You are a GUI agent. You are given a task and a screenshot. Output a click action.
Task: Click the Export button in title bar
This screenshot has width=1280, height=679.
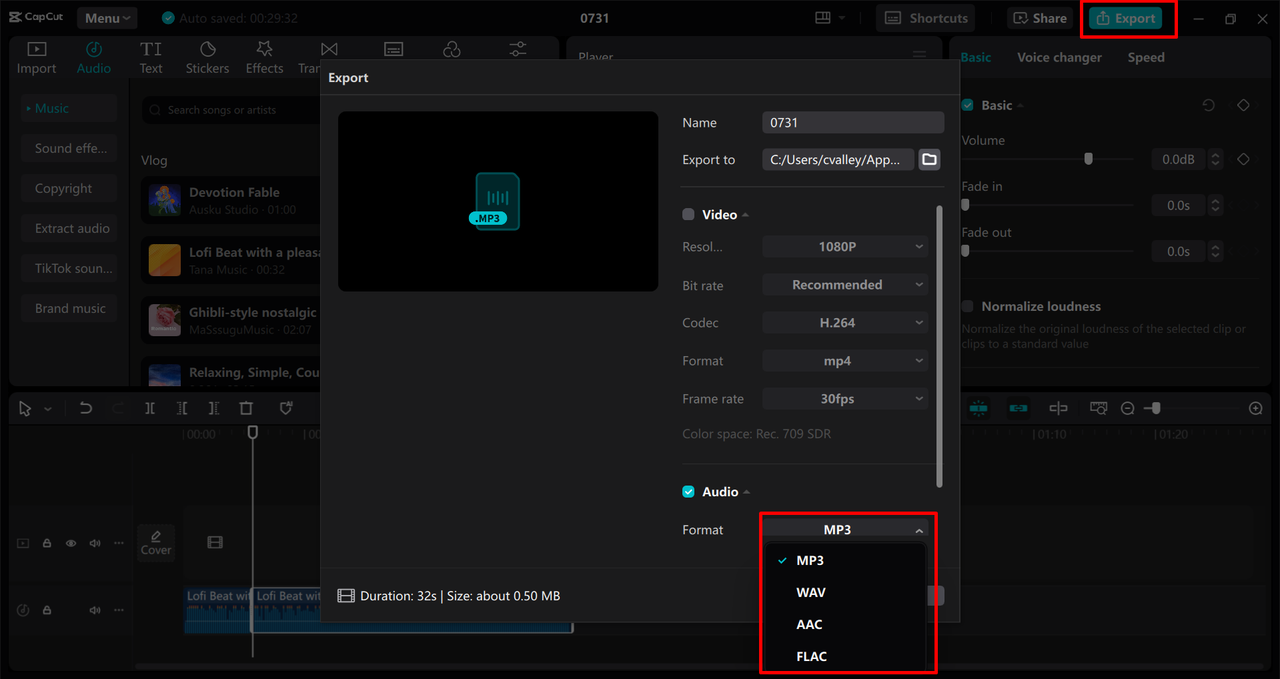click(1126, 18)
